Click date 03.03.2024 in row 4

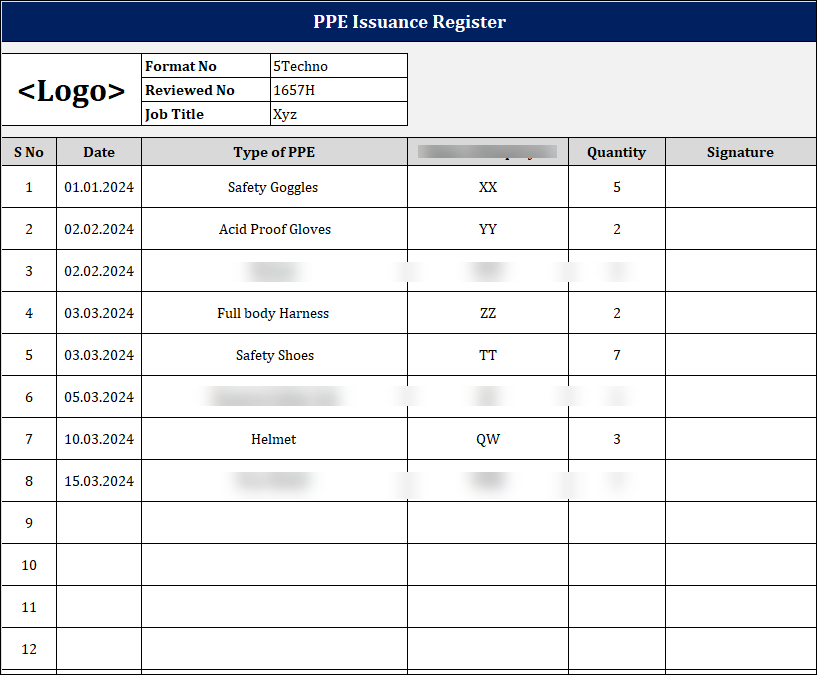(99, 313)
